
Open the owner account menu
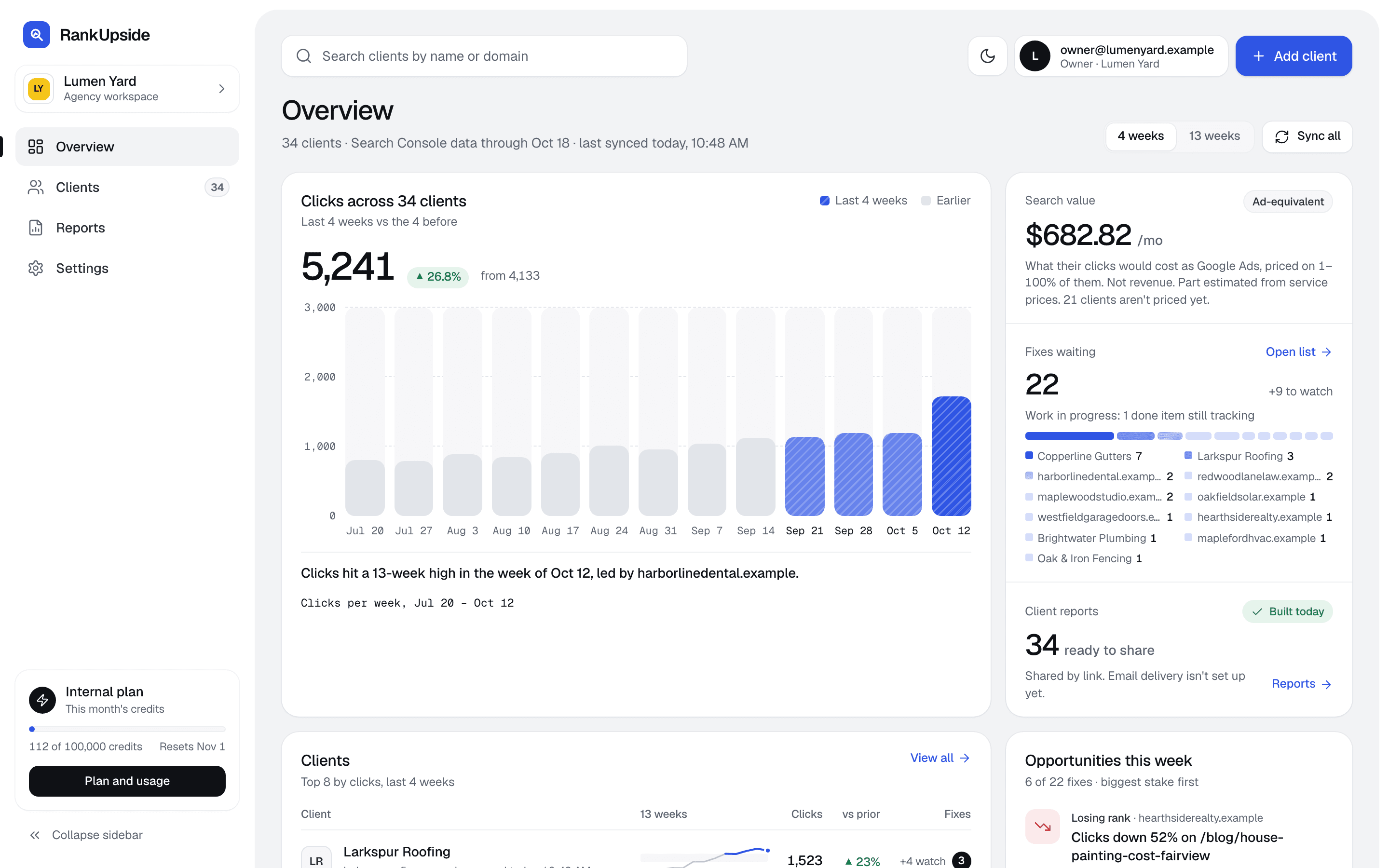pyautogui.click(x=1120, y=55)
